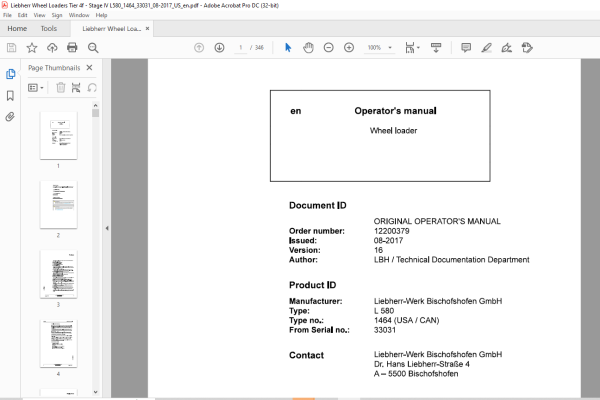Open the Help menu
Image resolution: width=600 pixels, height=400 pixels.
(101, 15)
